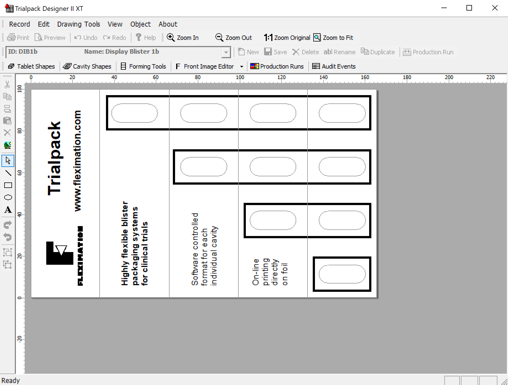Select 'Highly flexible blister' text block
508x385 pixels.
click(x=134, y=243)
